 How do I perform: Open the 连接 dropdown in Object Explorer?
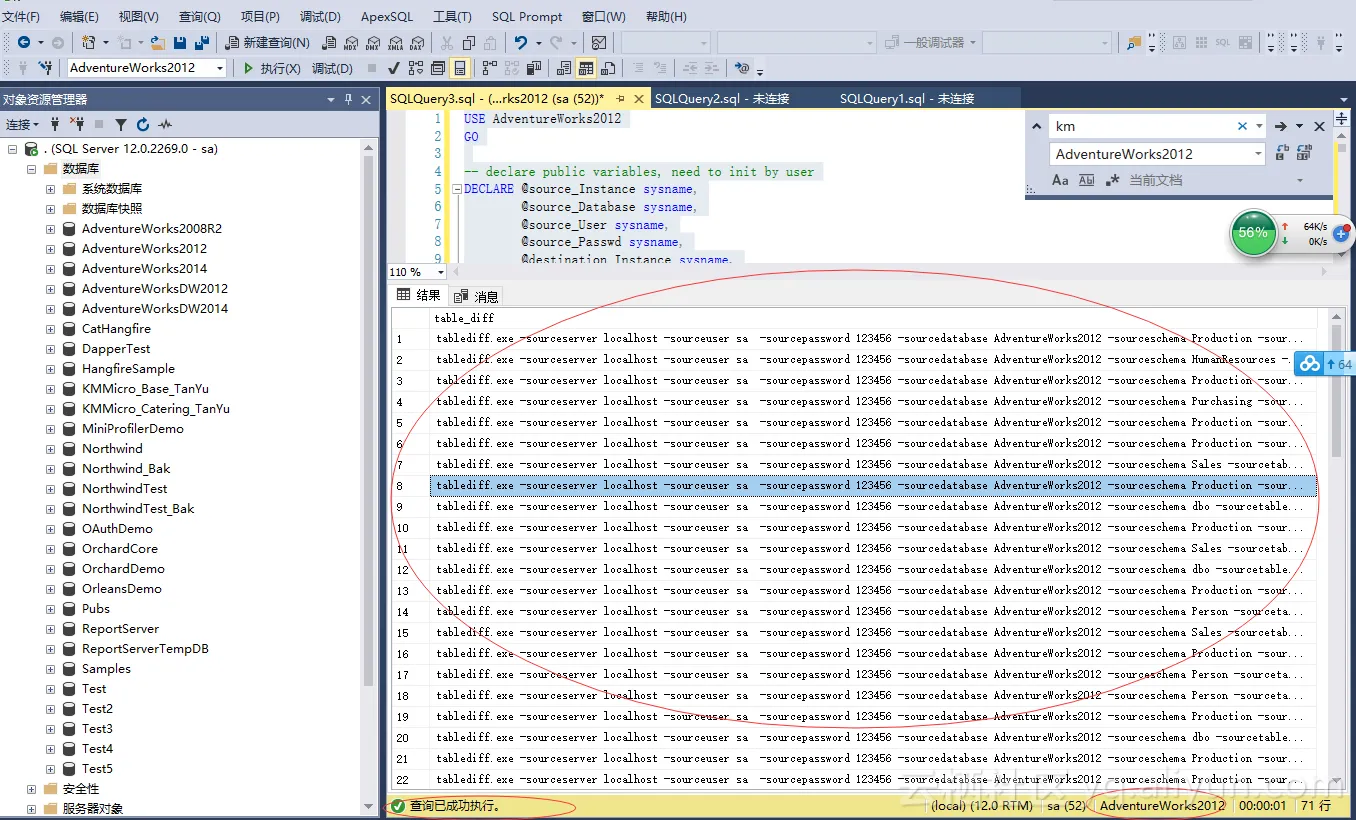[22, 124]
